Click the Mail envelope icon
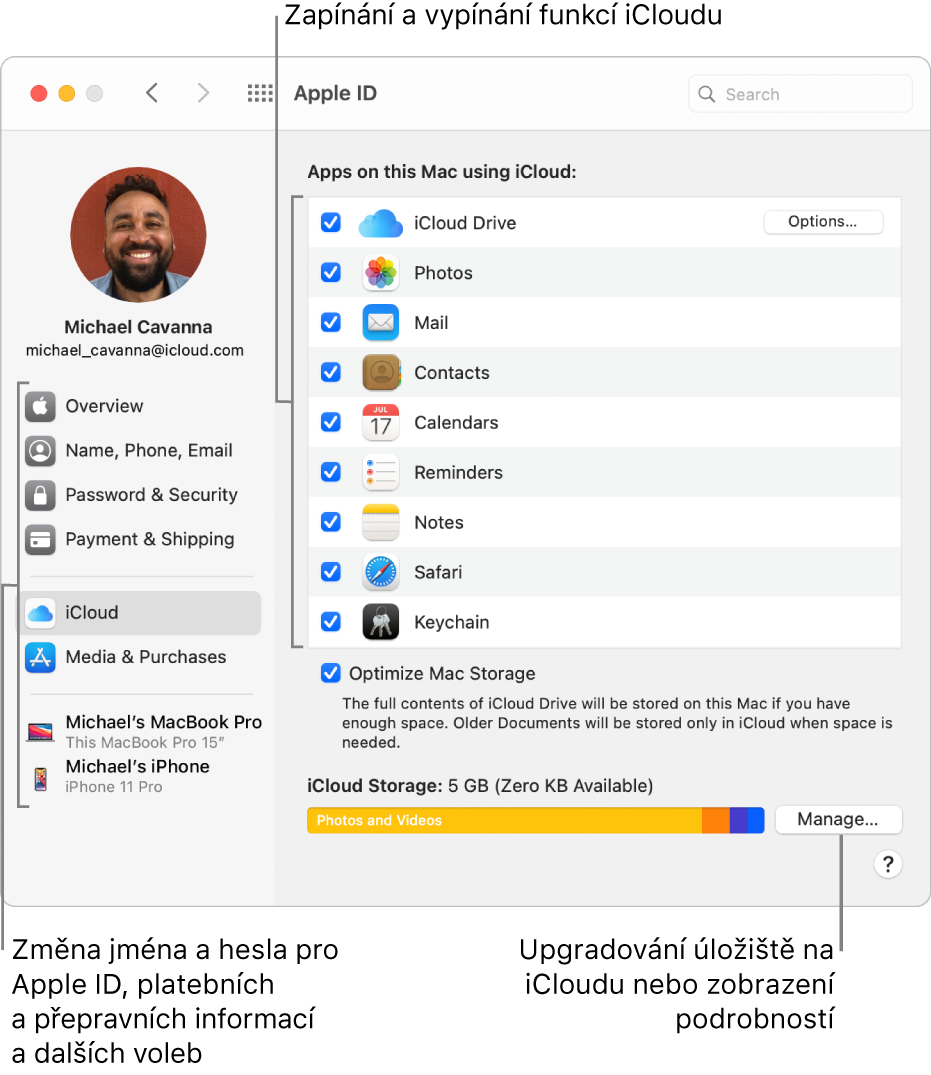 (x=380, y=322)
